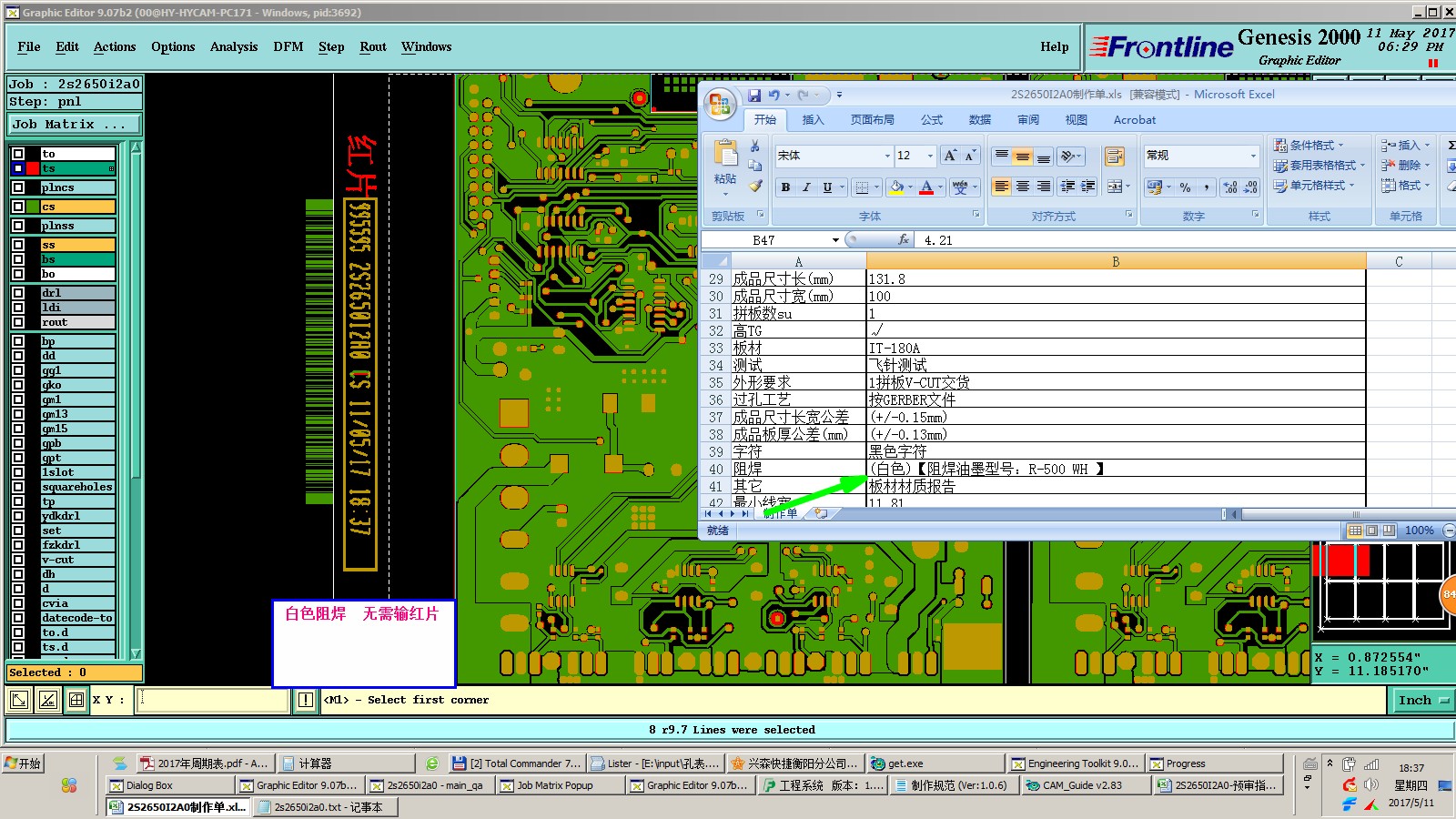This screenshot has height=819, width=1456.
Task: Toggle the checkbox for layer plncs
Action: click(x=18, y=187)
